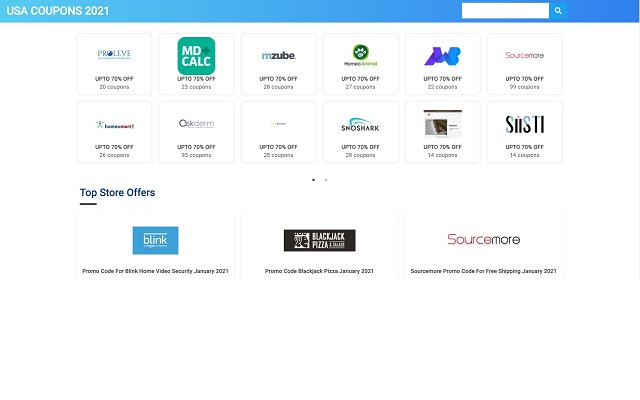The image size is (640, 400).
Task: Open Promo Code For Blink Home Video Security link
Action: click(156, 271)
